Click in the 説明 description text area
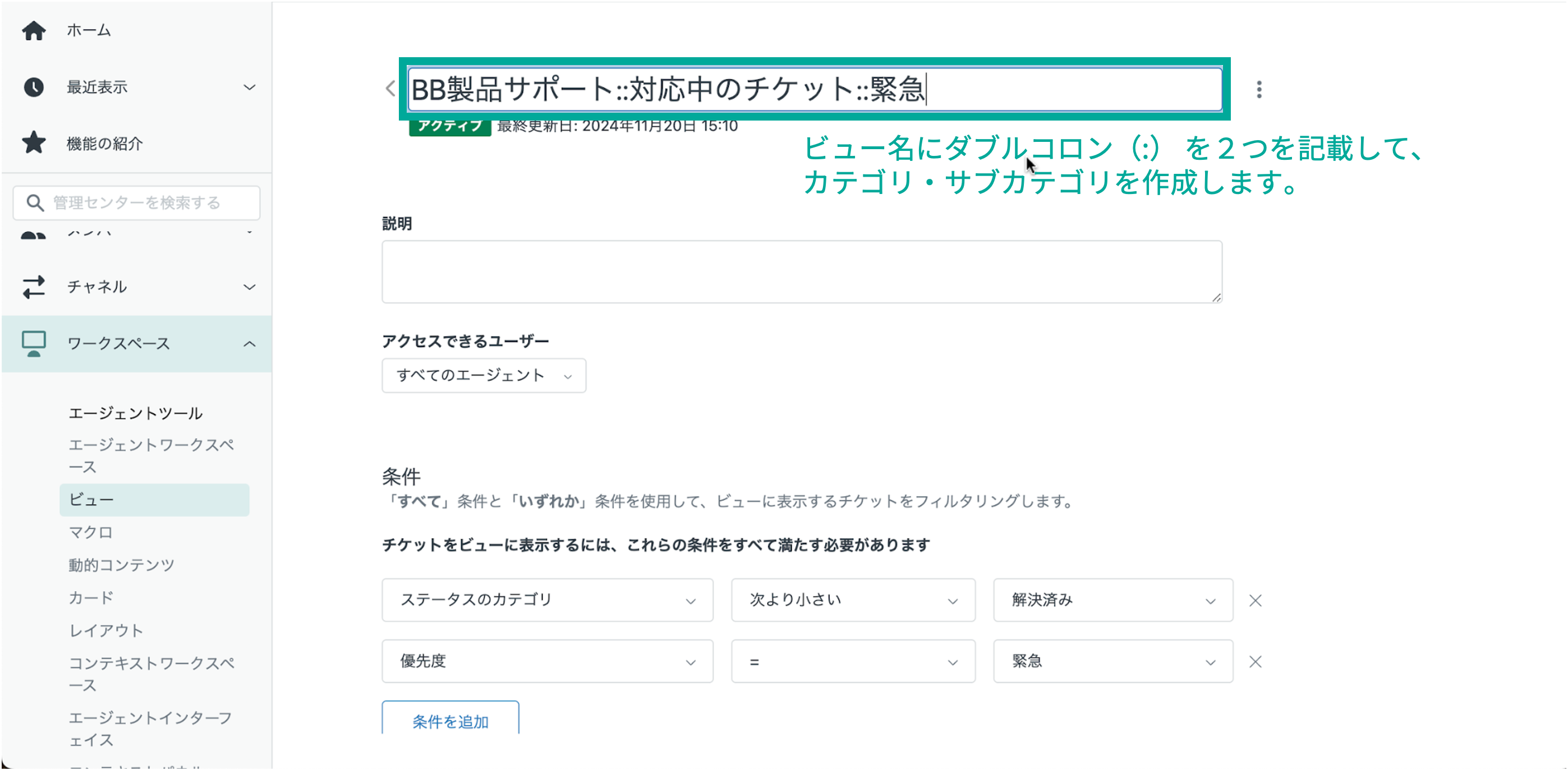This screenshot has width=1568, height=771. (x=801, y=271)
